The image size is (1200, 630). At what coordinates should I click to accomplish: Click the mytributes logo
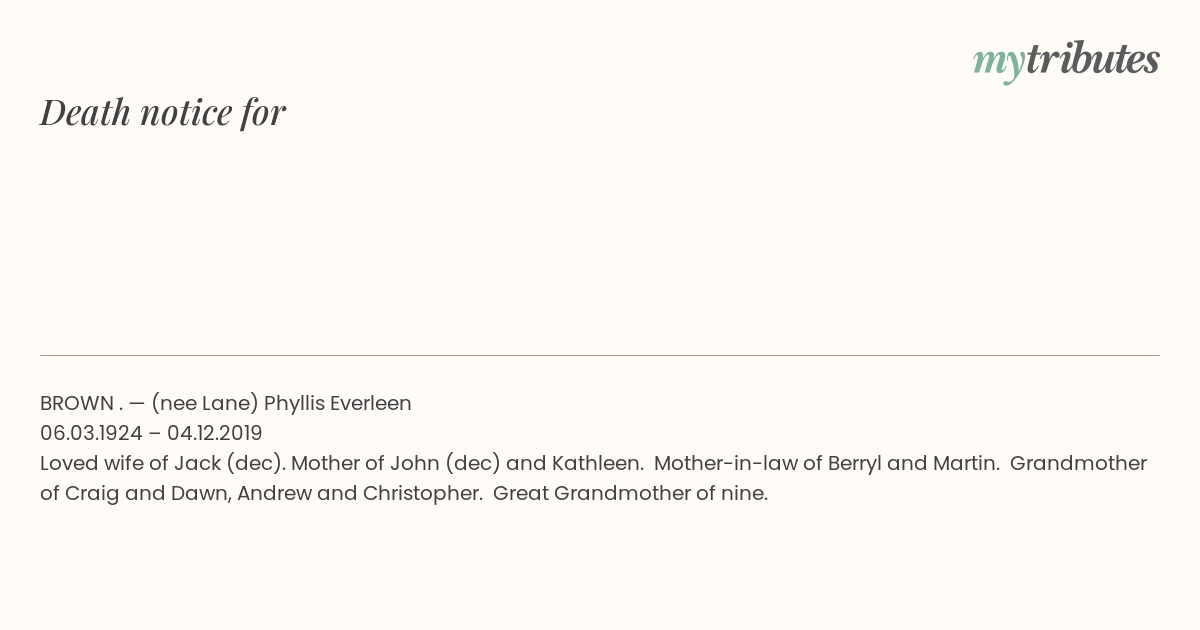tap(1066, 61)
